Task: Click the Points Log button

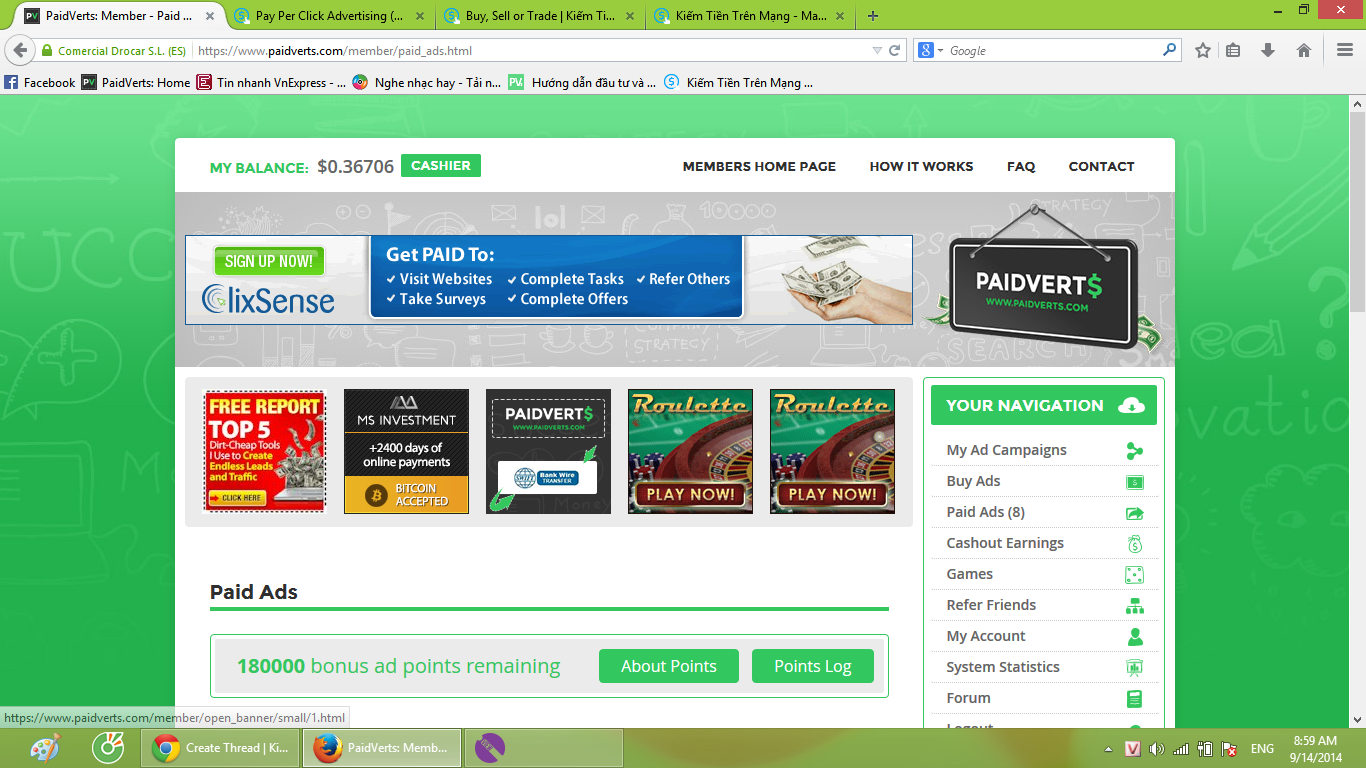Action: [812, 666]
